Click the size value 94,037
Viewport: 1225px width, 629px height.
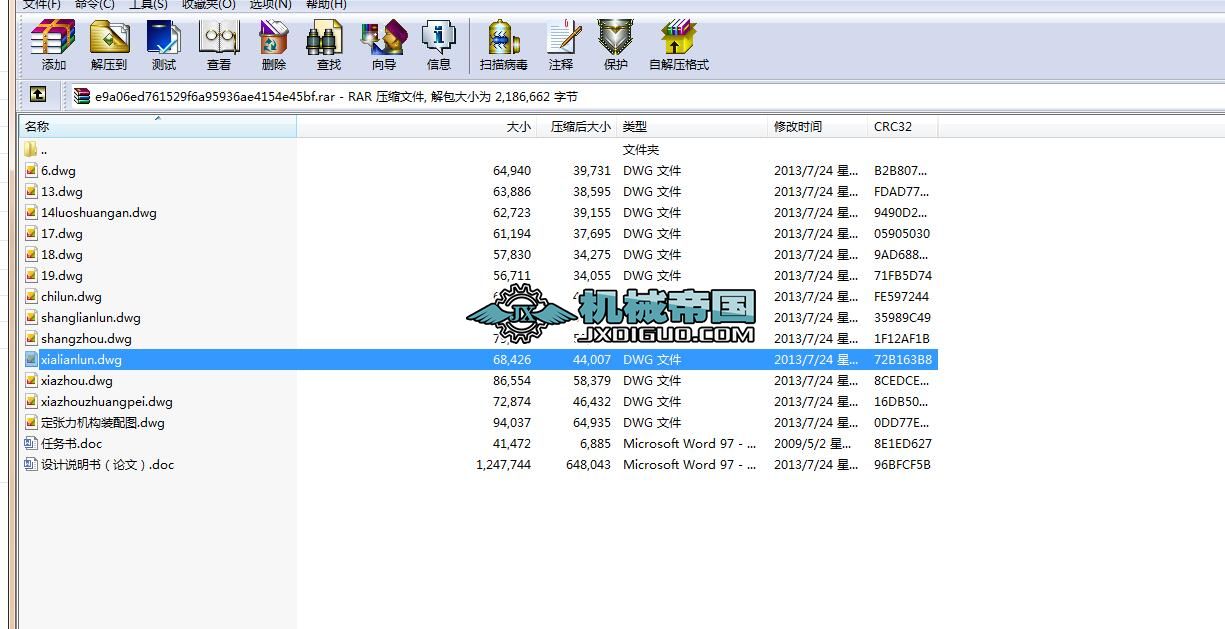tap(512, 422)
